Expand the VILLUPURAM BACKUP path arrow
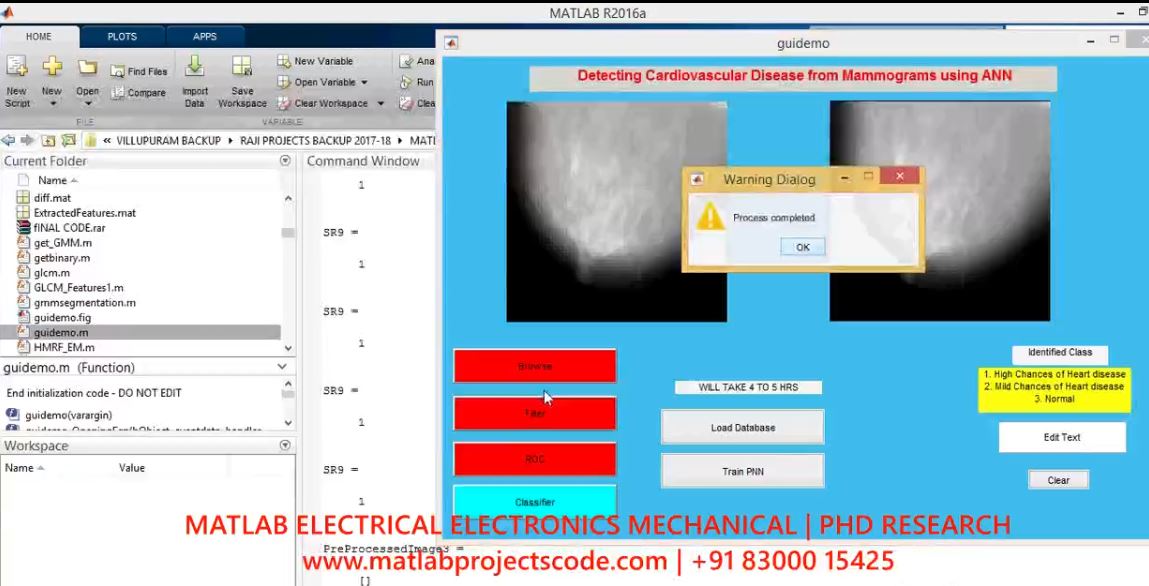The width and height of the screenshot is (1149, 586). (x=231, y=141)
